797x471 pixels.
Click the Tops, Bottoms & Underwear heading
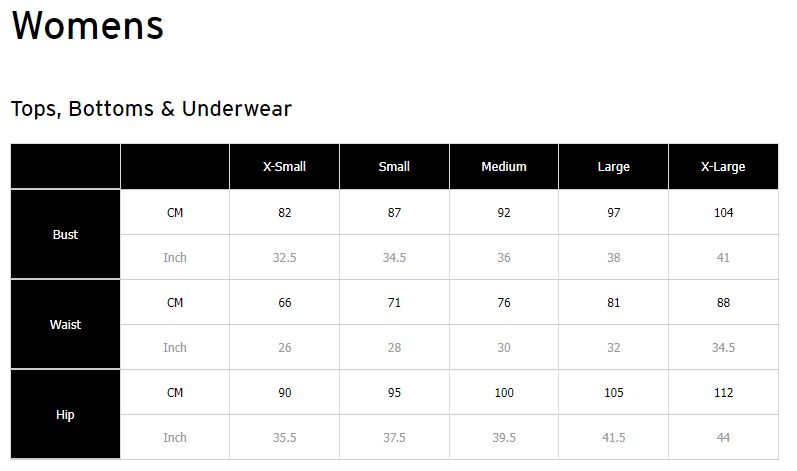click(151, 109)
